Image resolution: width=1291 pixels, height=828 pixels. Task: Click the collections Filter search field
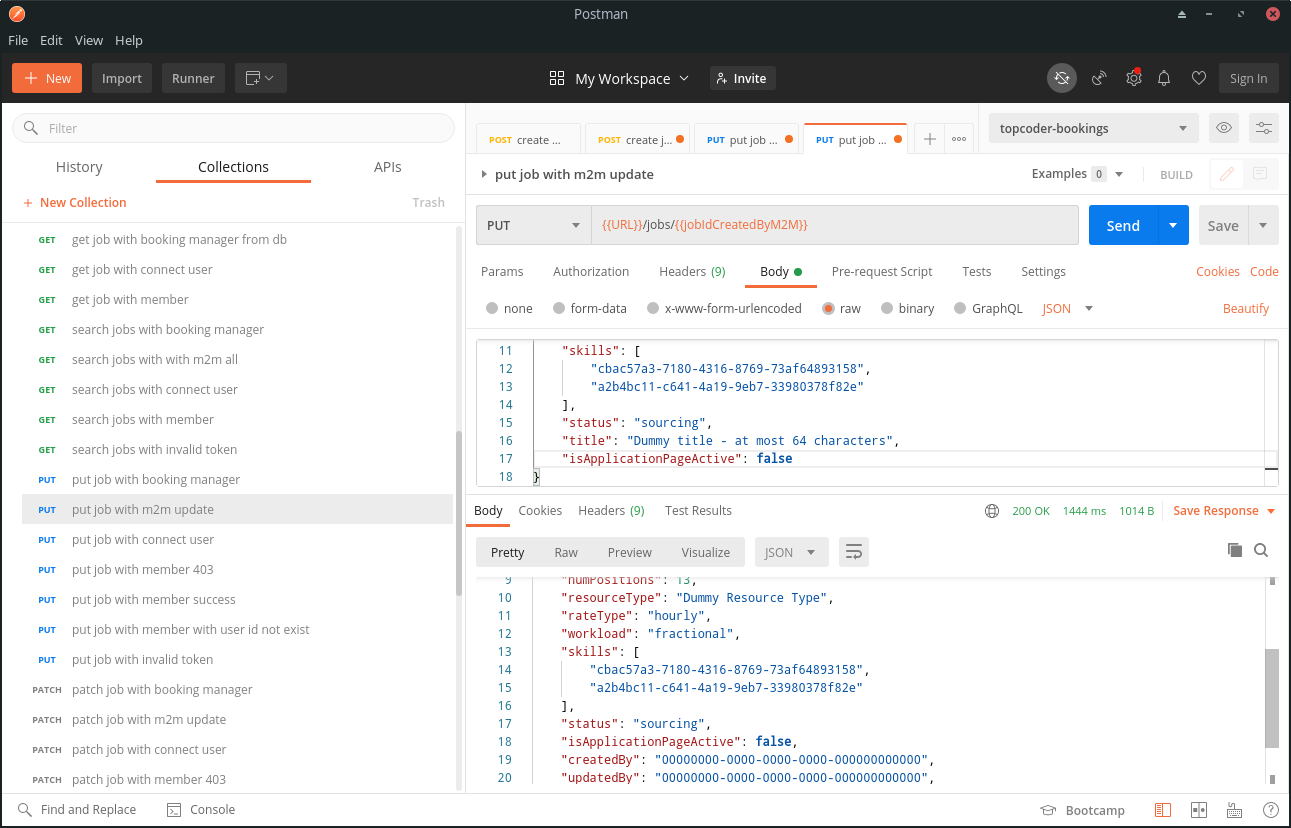233,128
